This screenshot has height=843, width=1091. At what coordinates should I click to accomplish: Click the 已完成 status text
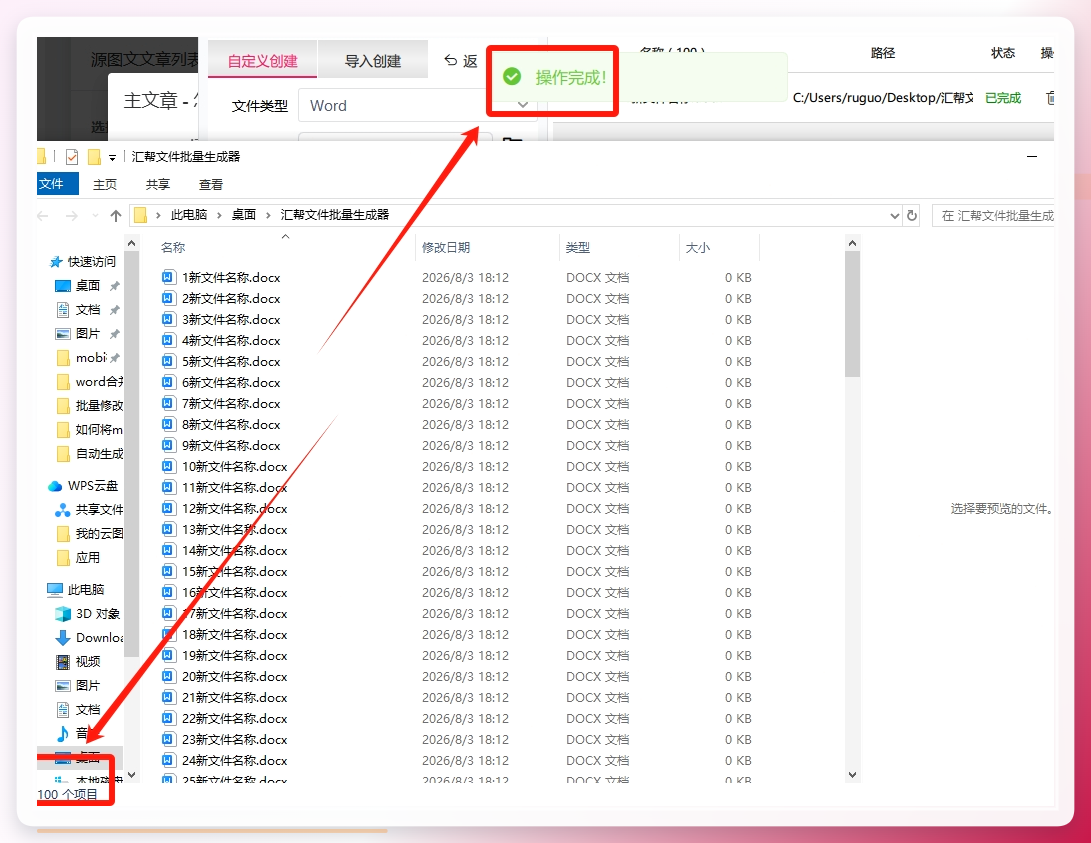[1003, 98]
